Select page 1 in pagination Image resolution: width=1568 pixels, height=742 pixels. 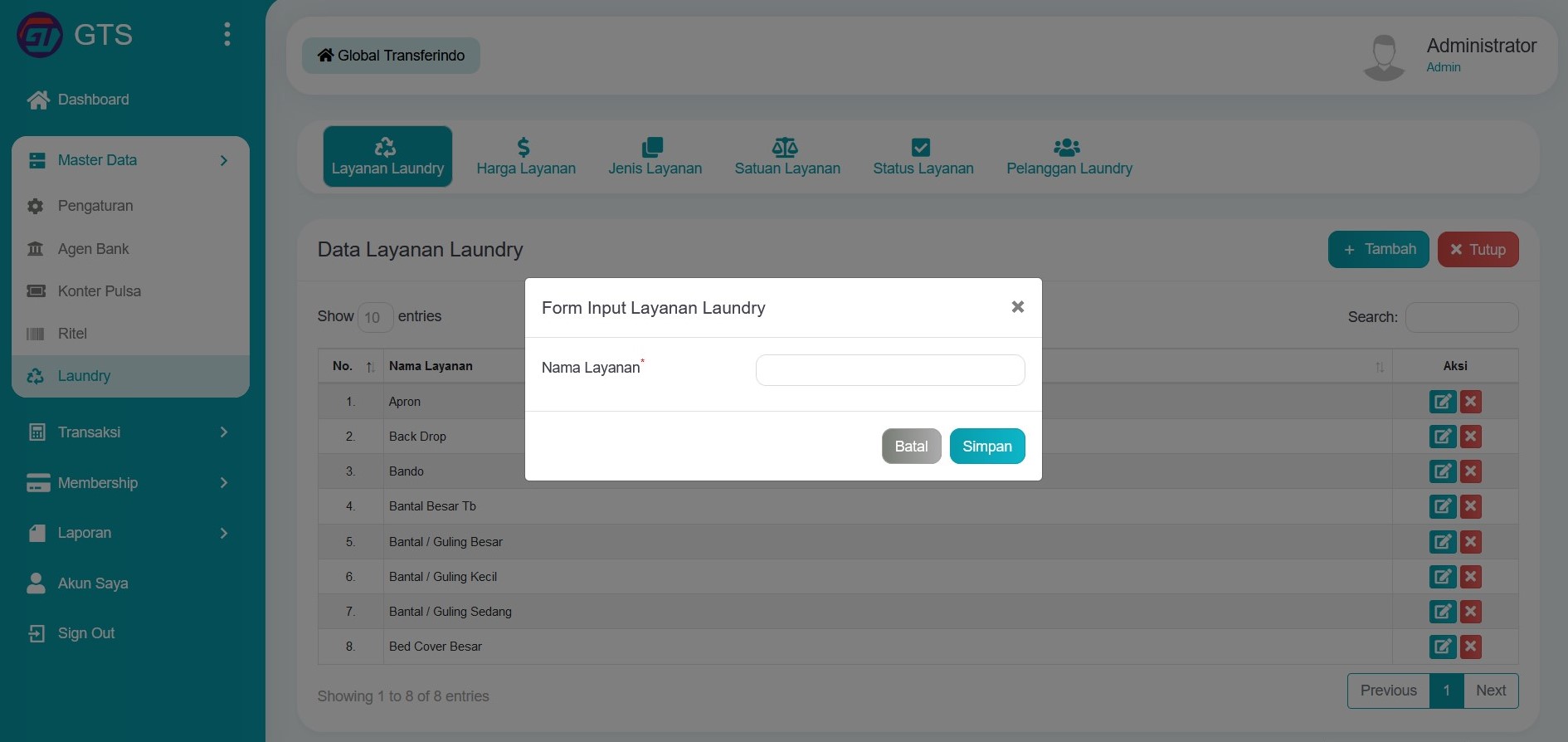point(1447,691)
